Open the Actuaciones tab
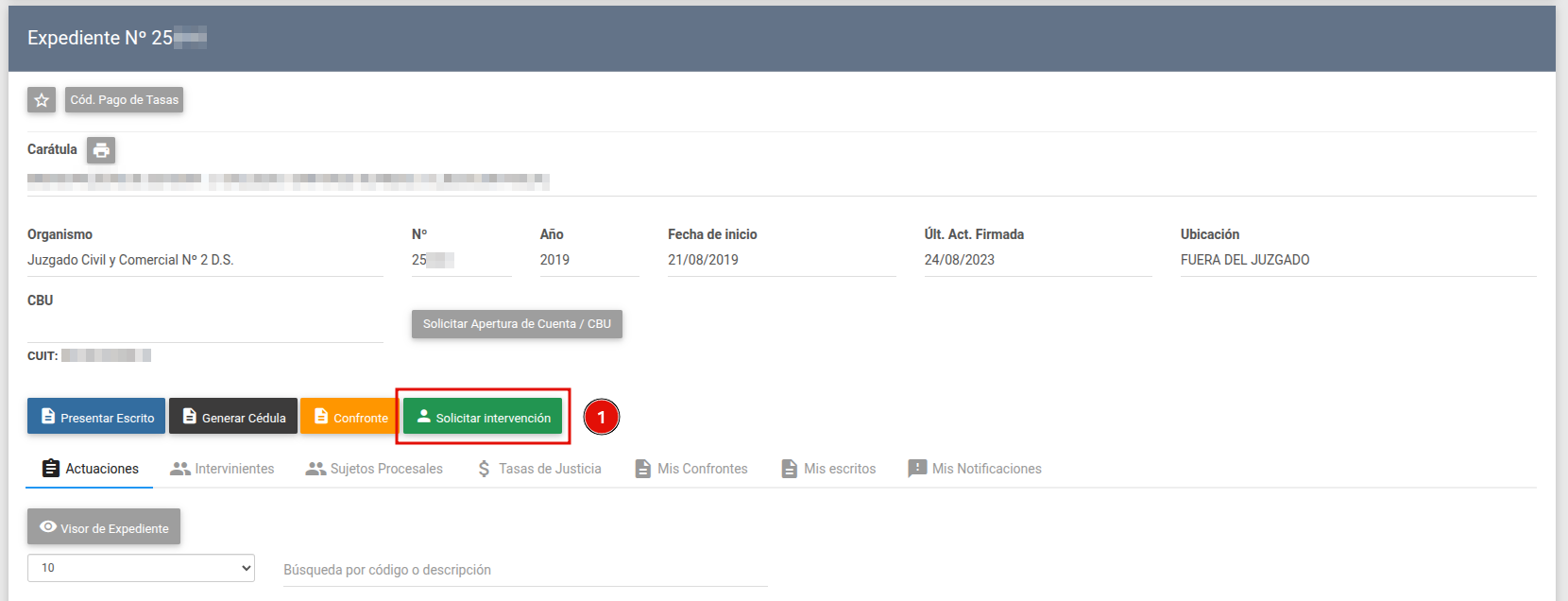 click(x=90, y=469)
